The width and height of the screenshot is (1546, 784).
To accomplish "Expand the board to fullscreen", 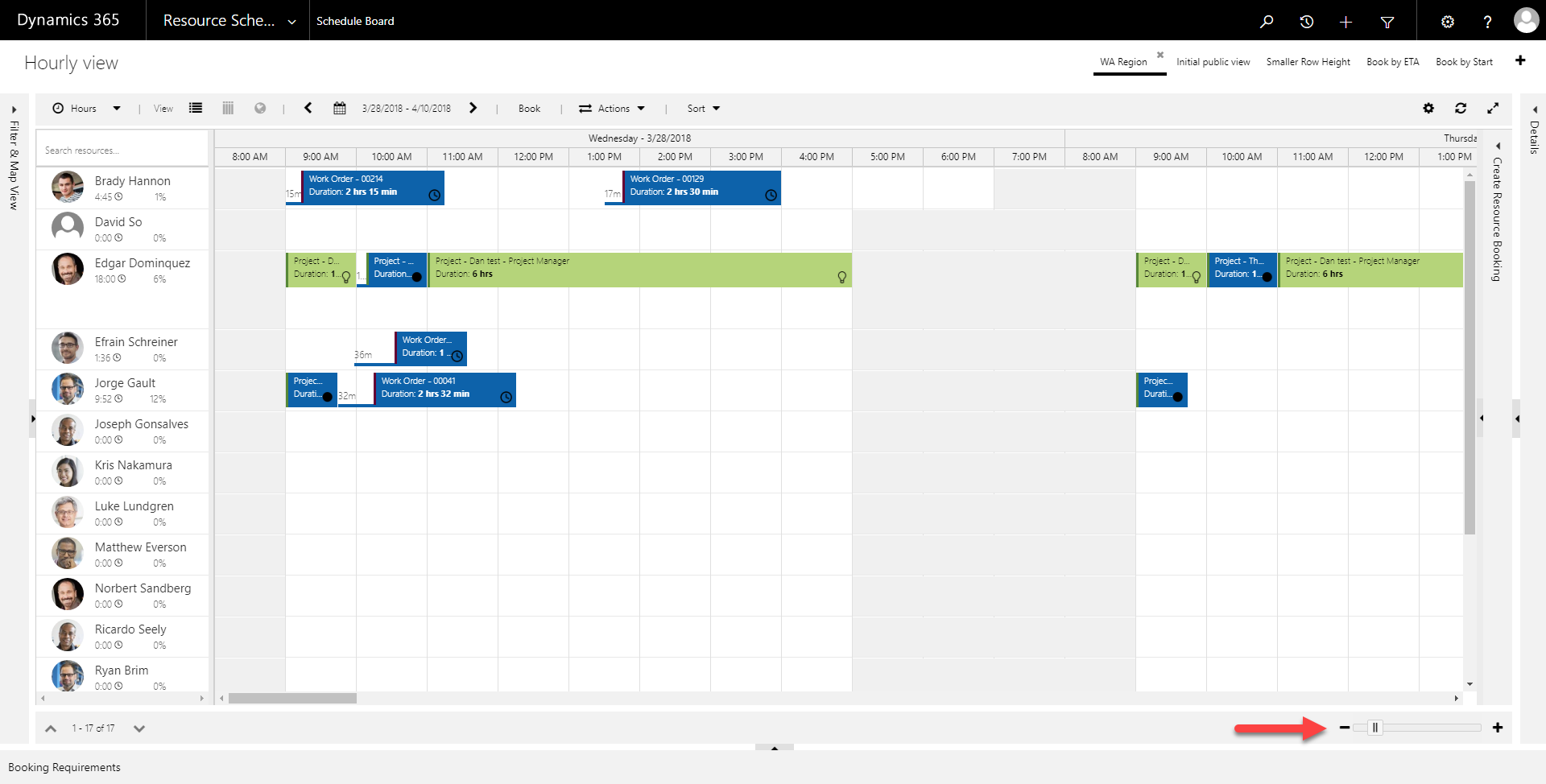I will click(x=1494, y=108).
